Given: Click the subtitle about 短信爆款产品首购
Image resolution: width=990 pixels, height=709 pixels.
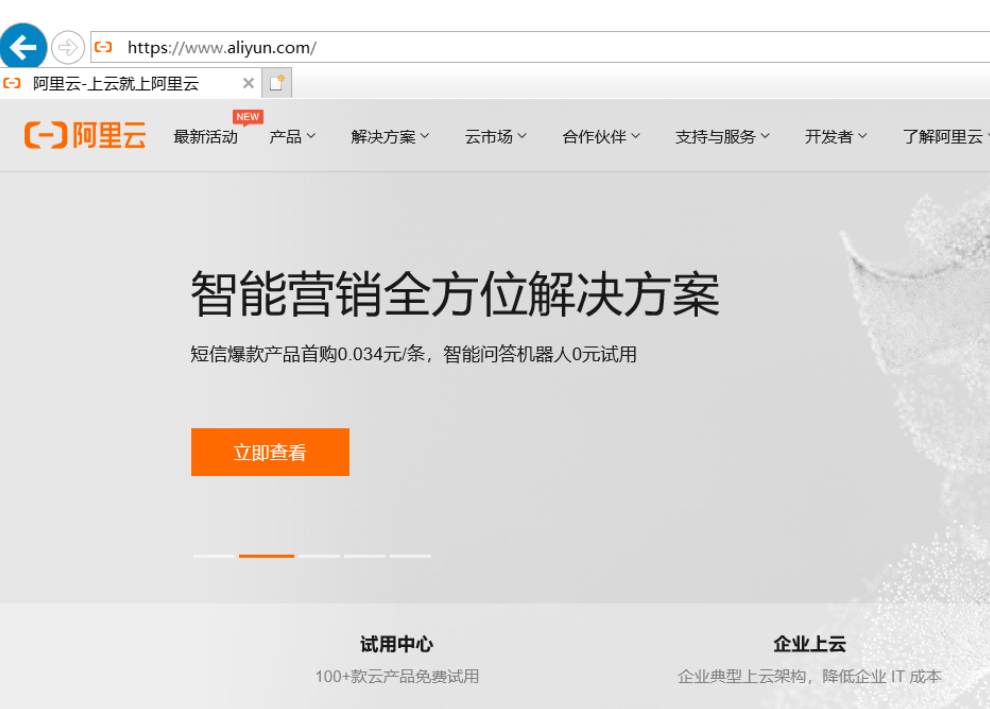Looking at the screenshot, I should pyautogui.click(x=414, y=354).
